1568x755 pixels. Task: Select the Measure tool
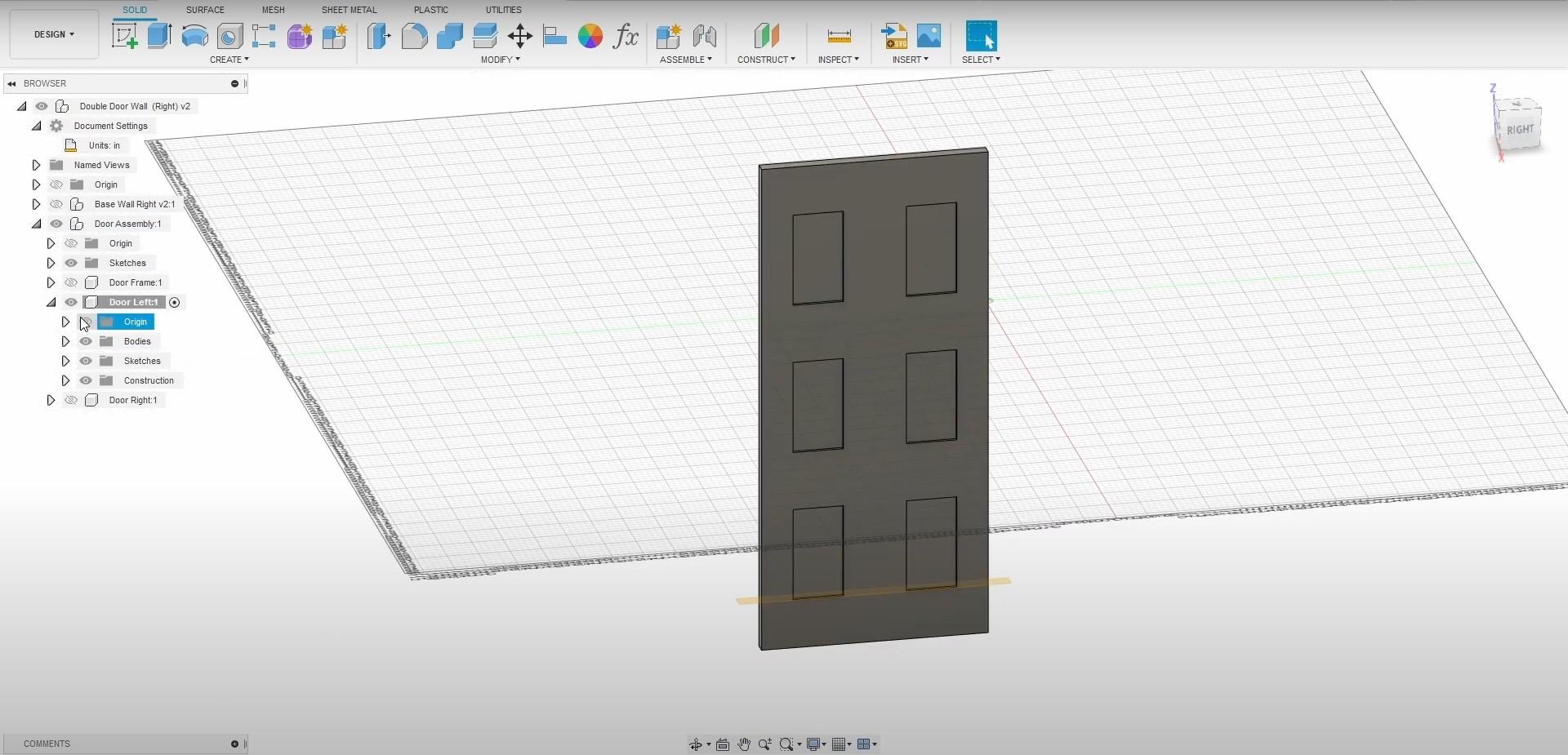point(839,36)
